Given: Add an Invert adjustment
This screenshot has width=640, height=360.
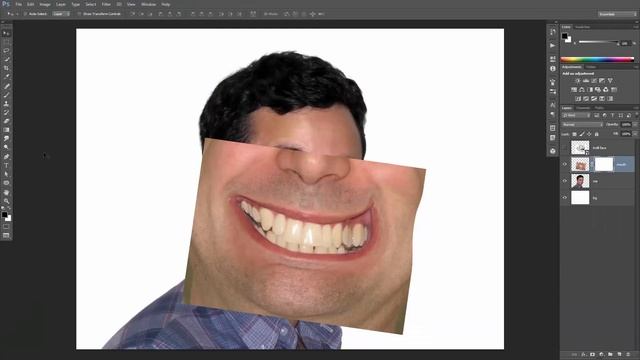Looking at the screenshot, I should pyautogui.click(x=578, y=99).
